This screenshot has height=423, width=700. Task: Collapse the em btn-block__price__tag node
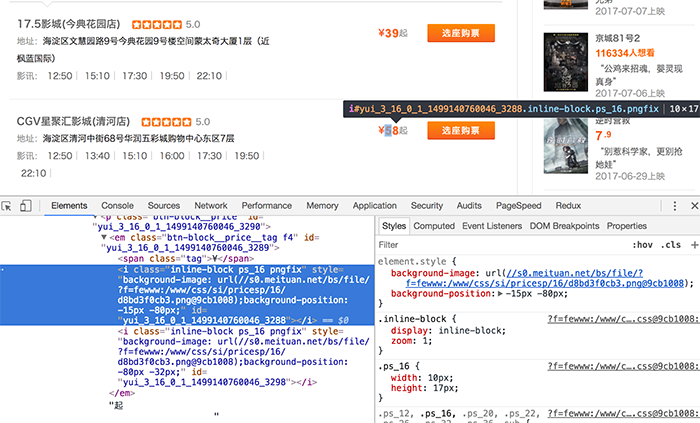(104, 237)
